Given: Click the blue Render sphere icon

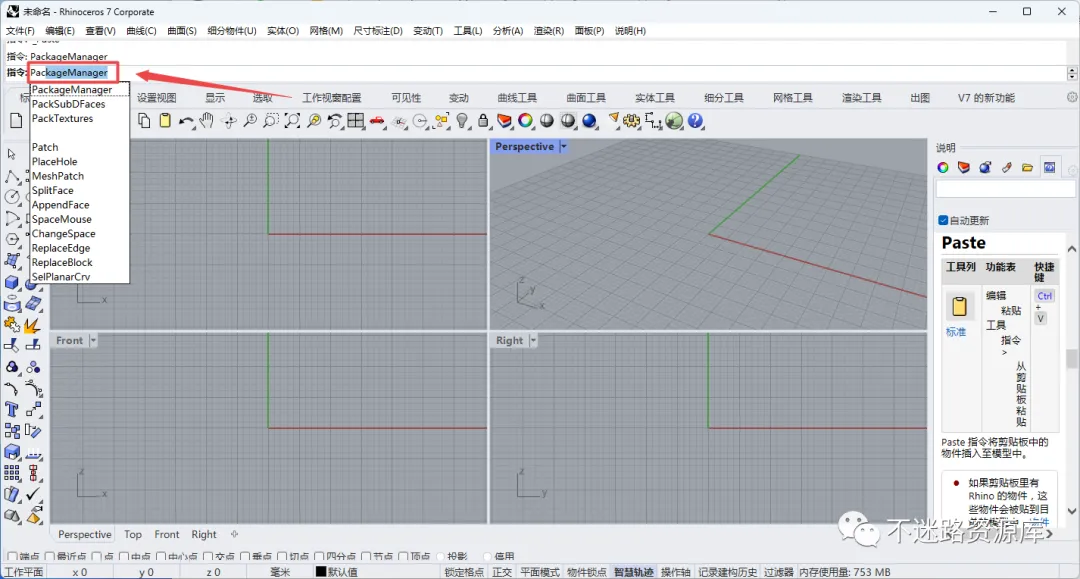Looking at the screenshot, I should point(589,121).
